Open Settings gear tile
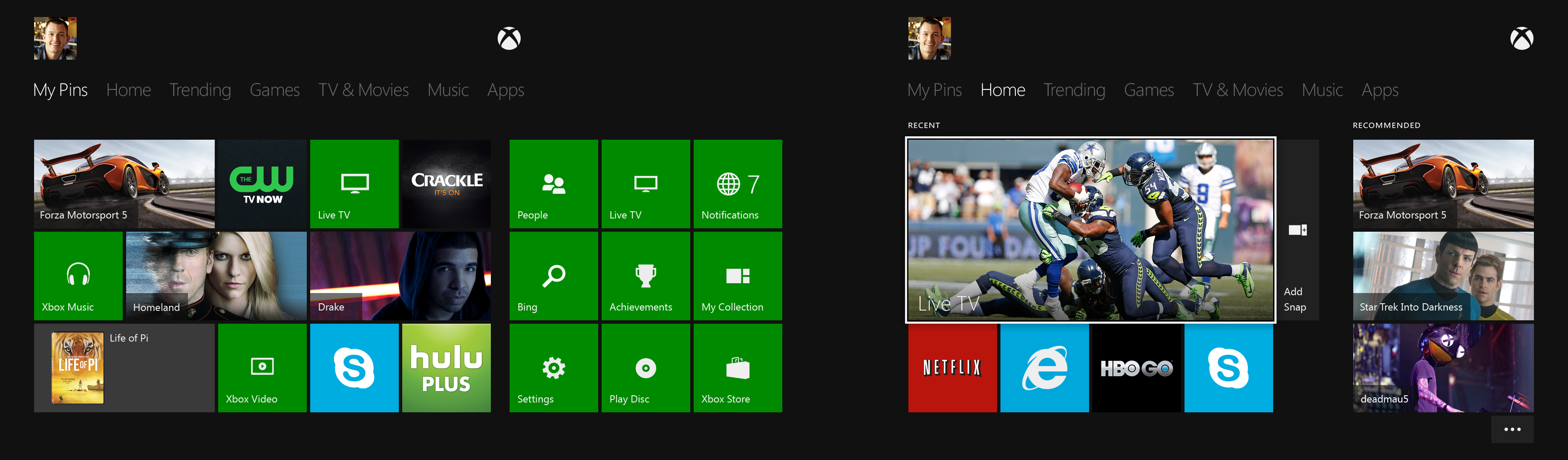 point(553,368)
